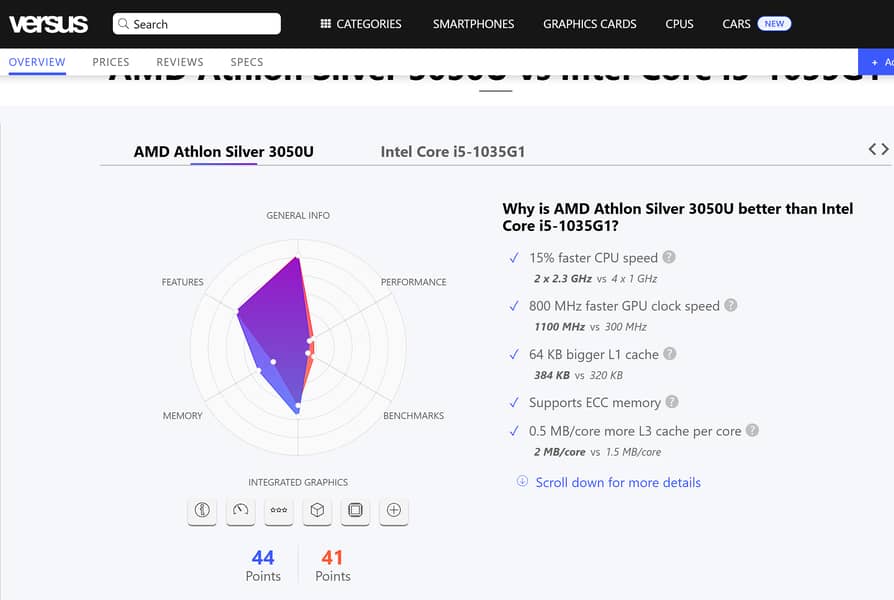
Task: Click the left chevron arrow by product tabs
Action: [872, 149]
